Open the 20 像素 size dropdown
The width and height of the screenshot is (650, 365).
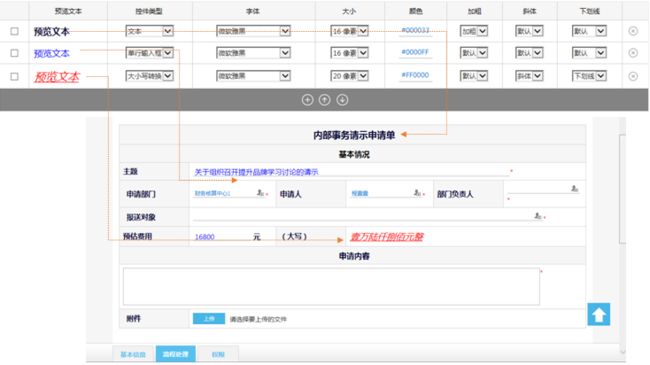click(349, 76)
